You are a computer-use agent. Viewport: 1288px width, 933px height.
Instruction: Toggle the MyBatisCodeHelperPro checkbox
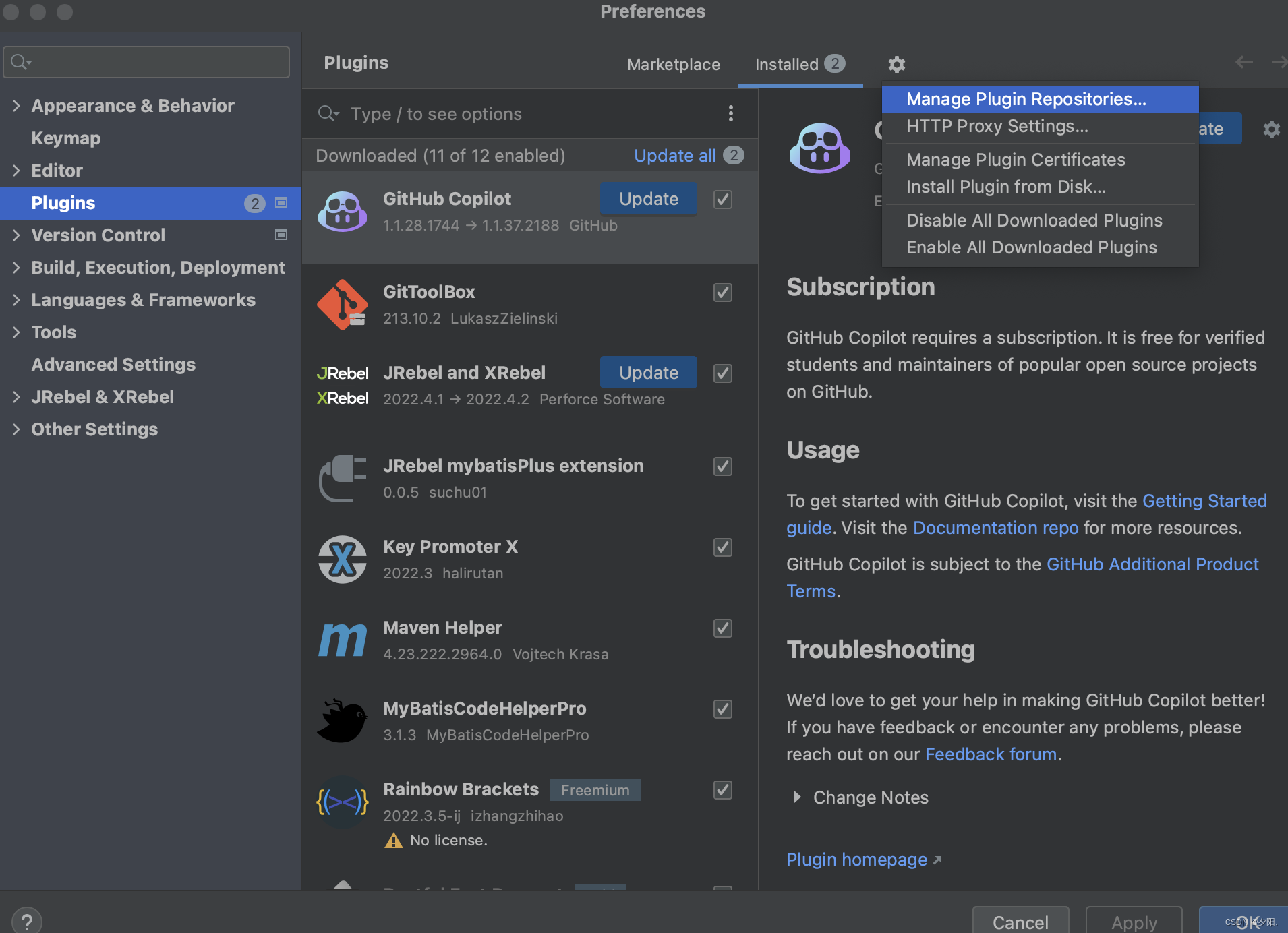pyautogui.click(x=723, y=709)
